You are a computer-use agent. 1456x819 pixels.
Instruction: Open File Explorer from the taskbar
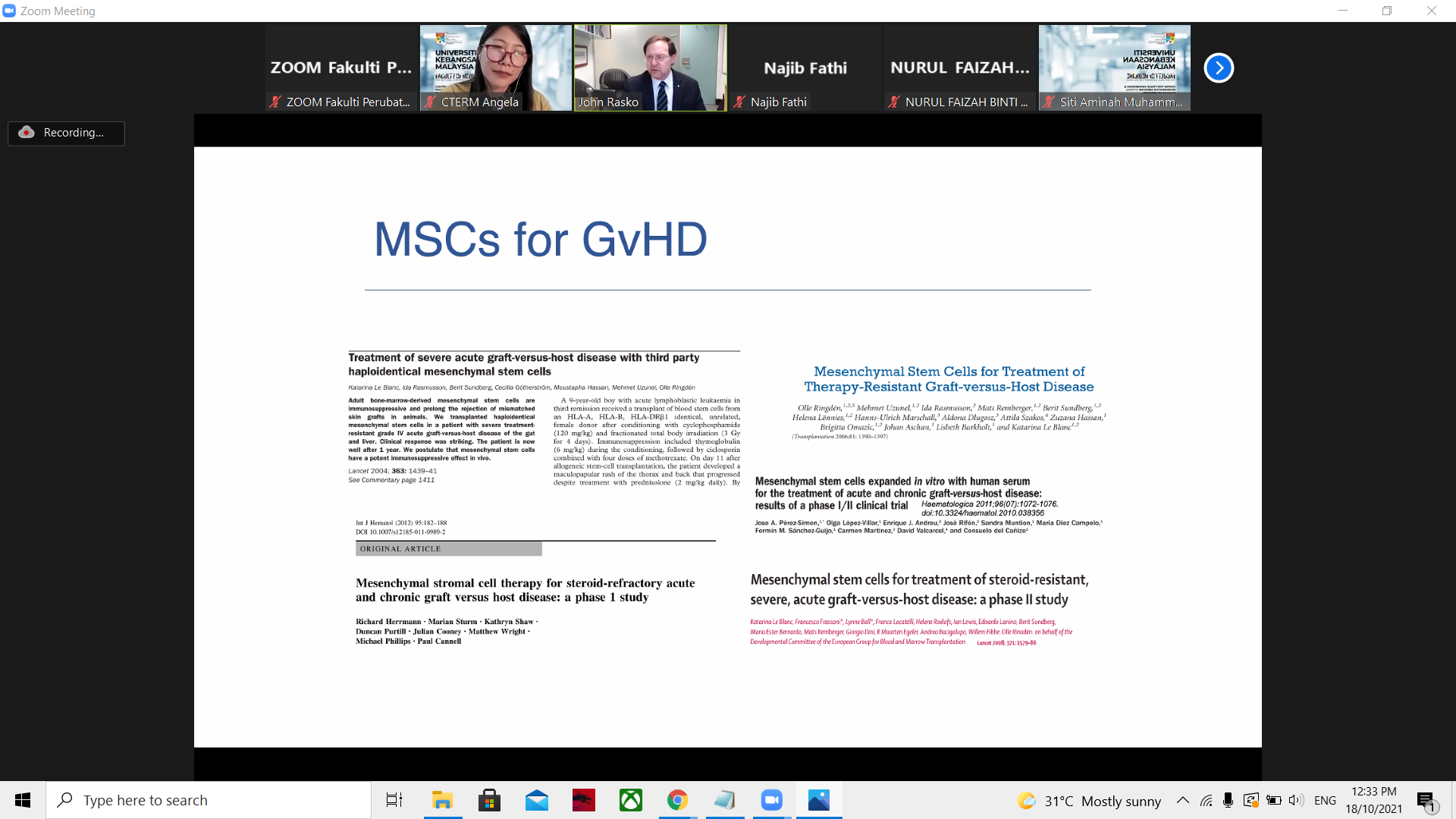[442, 800]
